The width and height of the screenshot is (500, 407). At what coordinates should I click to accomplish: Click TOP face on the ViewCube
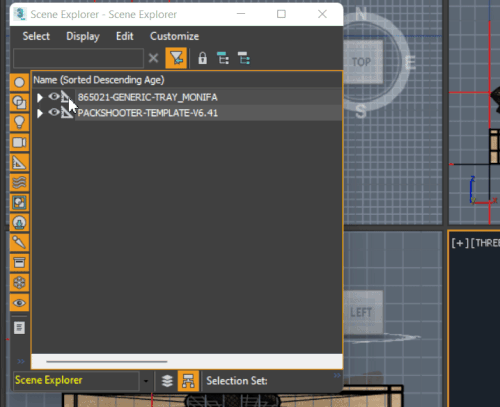click(362, 62)
